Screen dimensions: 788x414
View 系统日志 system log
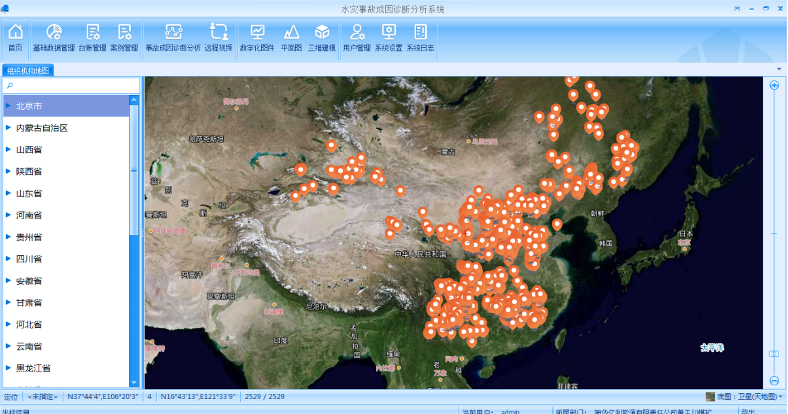point(420,38)
